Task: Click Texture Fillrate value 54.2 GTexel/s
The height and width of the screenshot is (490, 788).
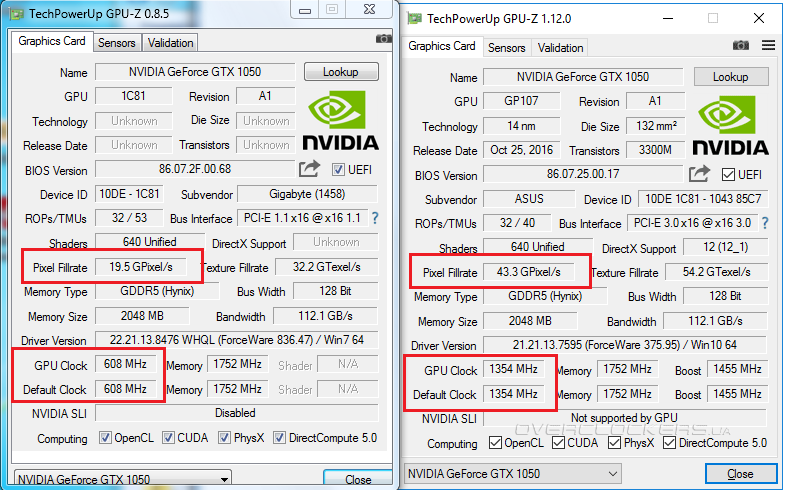Action: [x=717, y=272]
